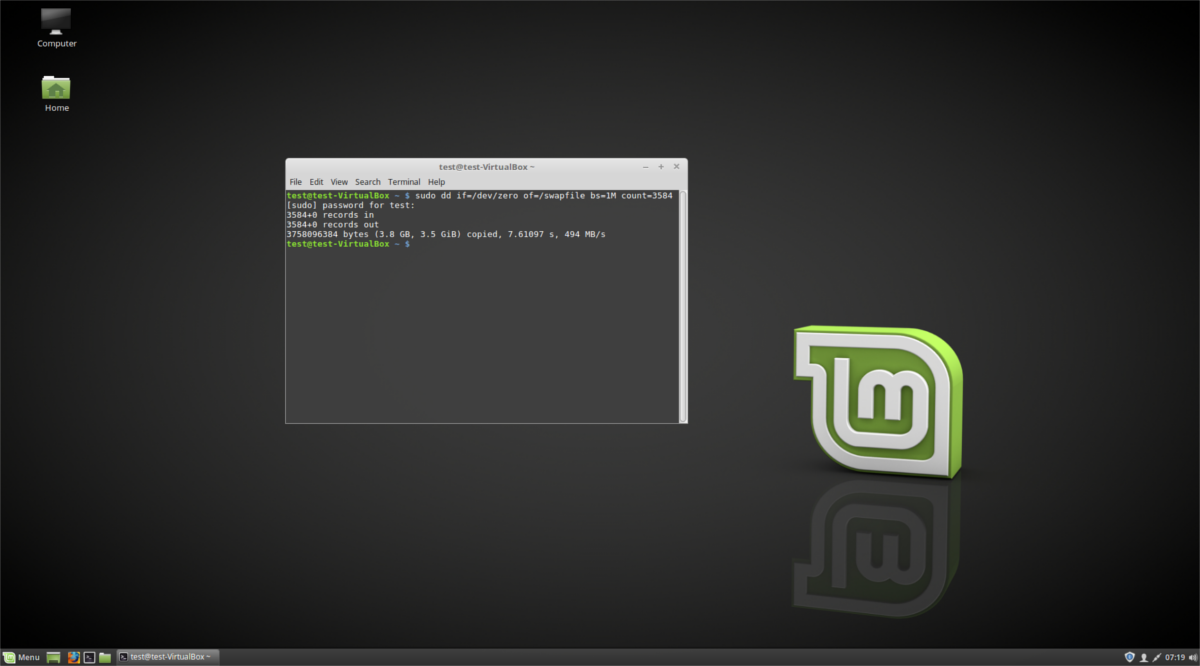Open the Help menu in the terminal

point(436,181)
